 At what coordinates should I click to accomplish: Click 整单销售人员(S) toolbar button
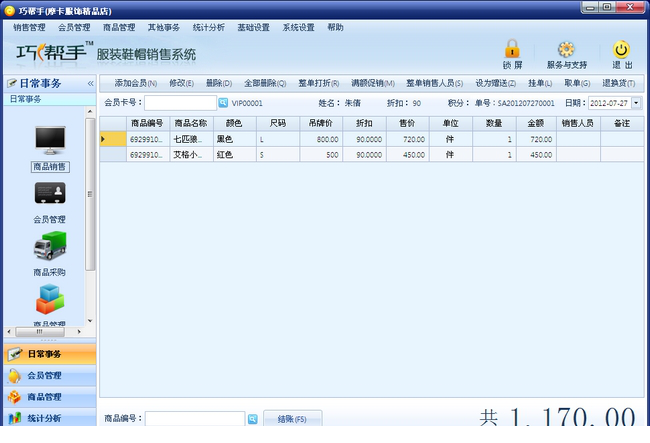click(x=434, y=83)
